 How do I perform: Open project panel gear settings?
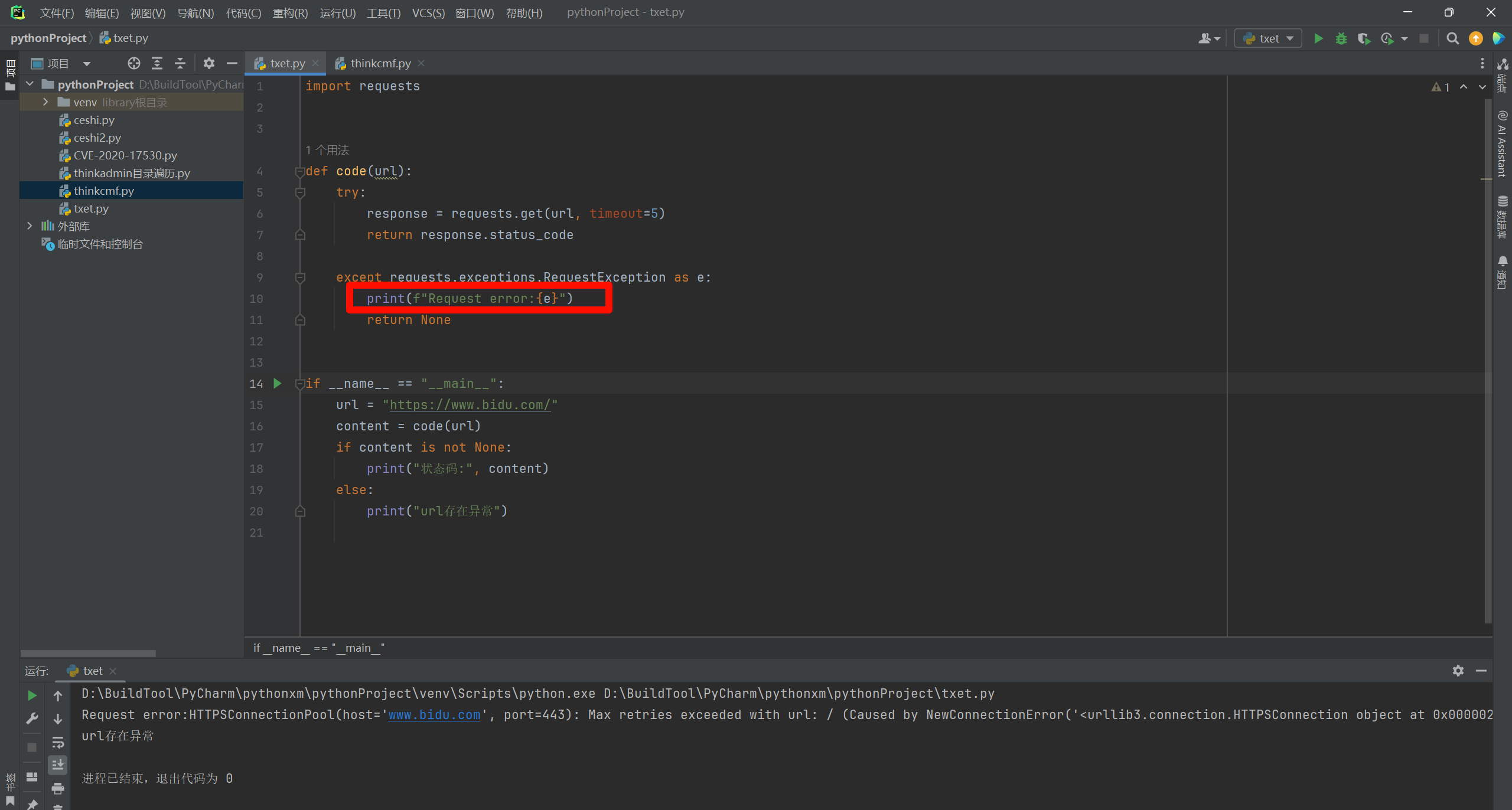pos(209,63)
